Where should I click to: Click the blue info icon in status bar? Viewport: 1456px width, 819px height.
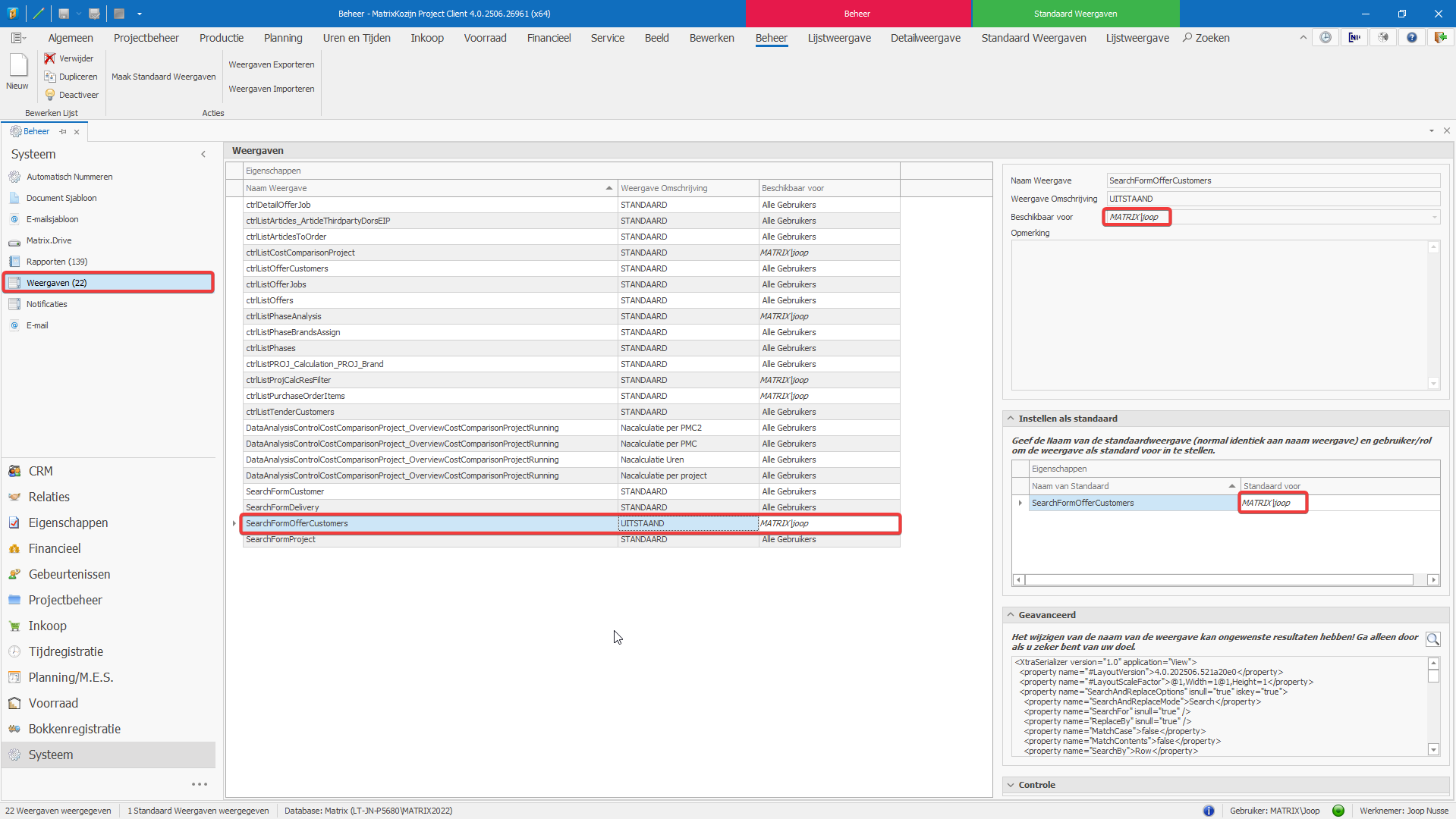pyautogui.click(x=1209, y=811)
